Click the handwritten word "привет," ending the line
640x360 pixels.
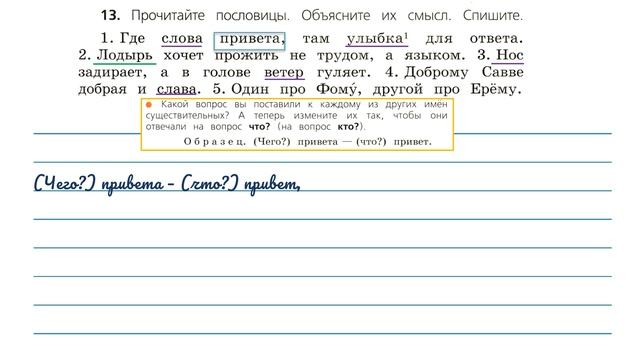pyautogui.click(x=272, y=185)
